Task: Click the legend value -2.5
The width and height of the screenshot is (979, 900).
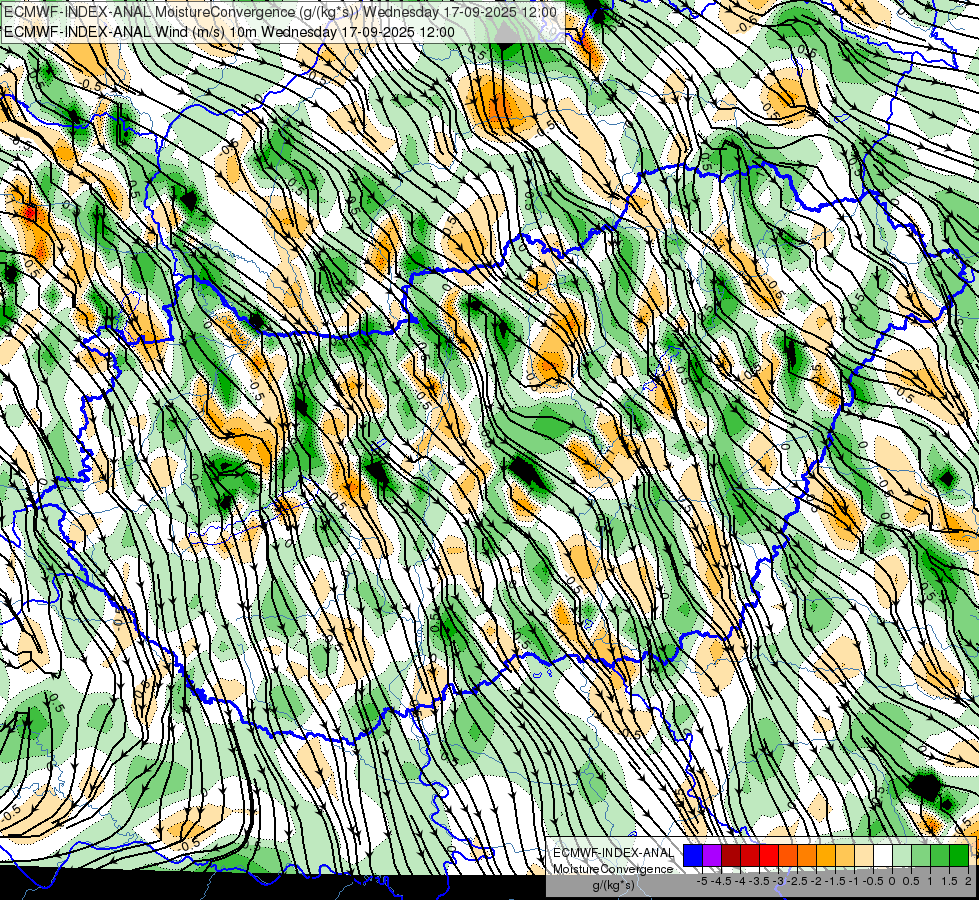Action: coord(797,881)
